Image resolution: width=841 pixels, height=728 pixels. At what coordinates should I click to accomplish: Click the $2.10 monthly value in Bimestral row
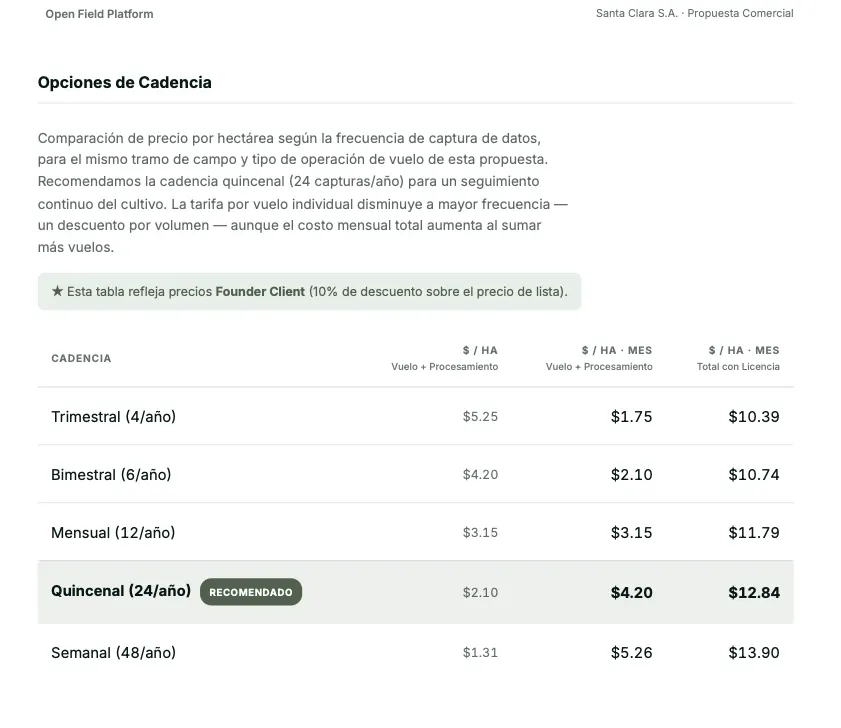[x=631, y=474]
